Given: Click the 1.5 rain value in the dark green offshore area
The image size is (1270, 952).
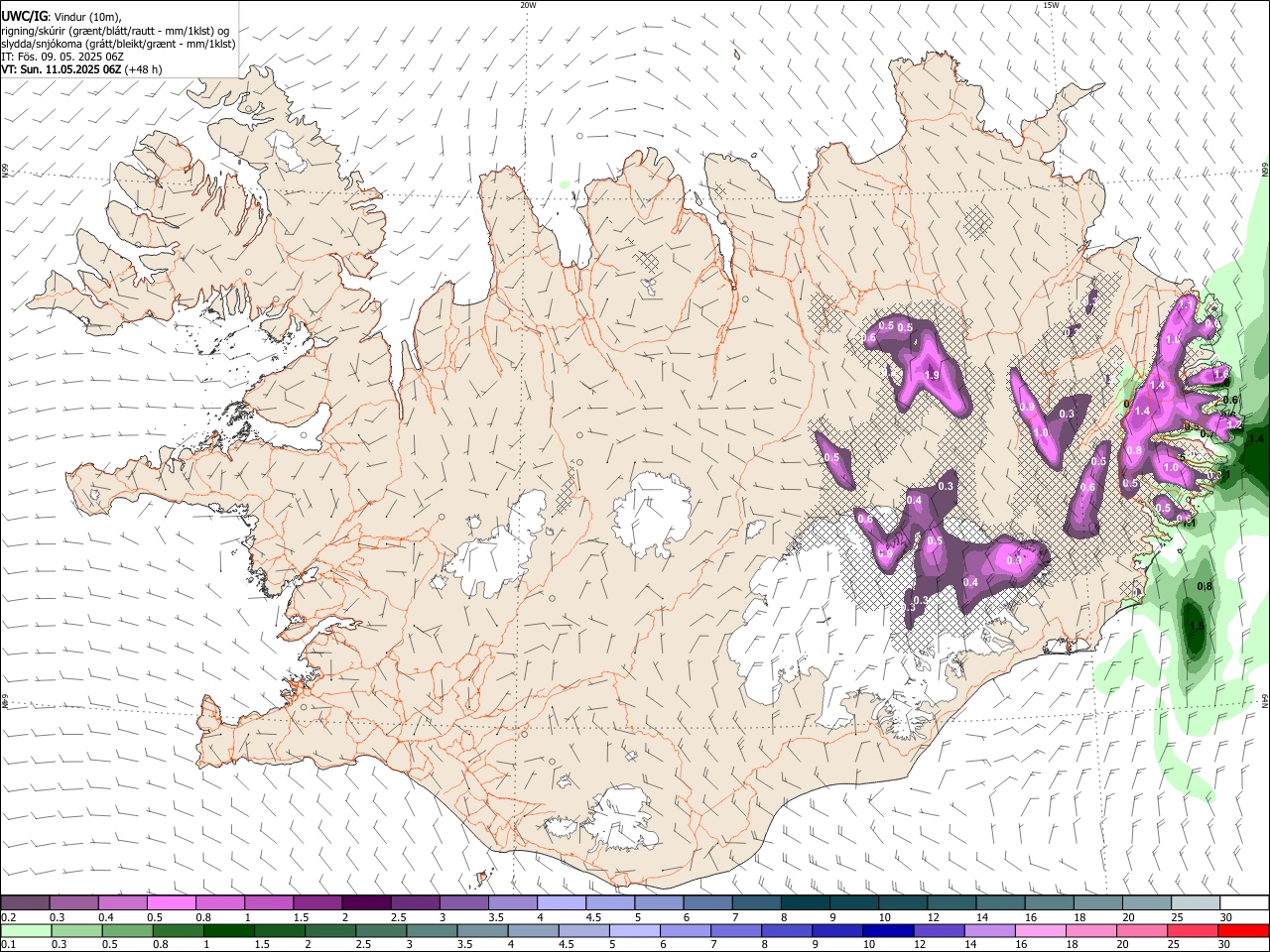Looking at the screenshot, I should [1197, 627].
